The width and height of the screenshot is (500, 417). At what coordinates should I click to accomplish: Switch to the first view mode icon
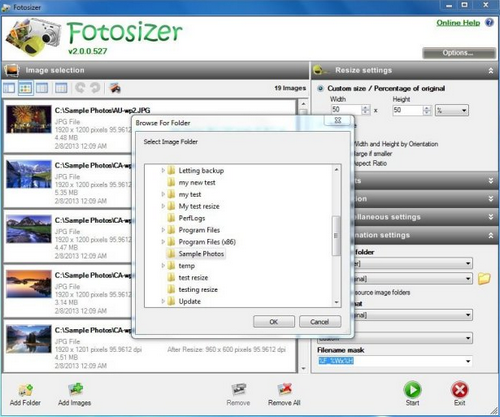(9, 88)
